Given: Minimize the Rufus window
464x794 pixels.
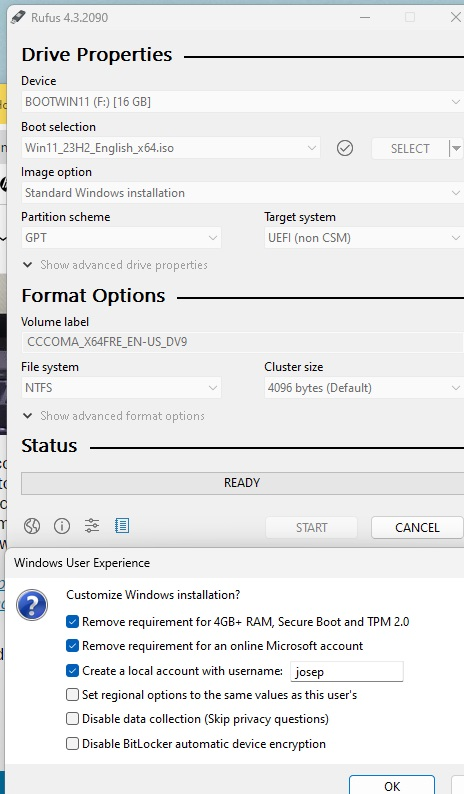Looking at the screenshot, I should [x=365, y=17].
